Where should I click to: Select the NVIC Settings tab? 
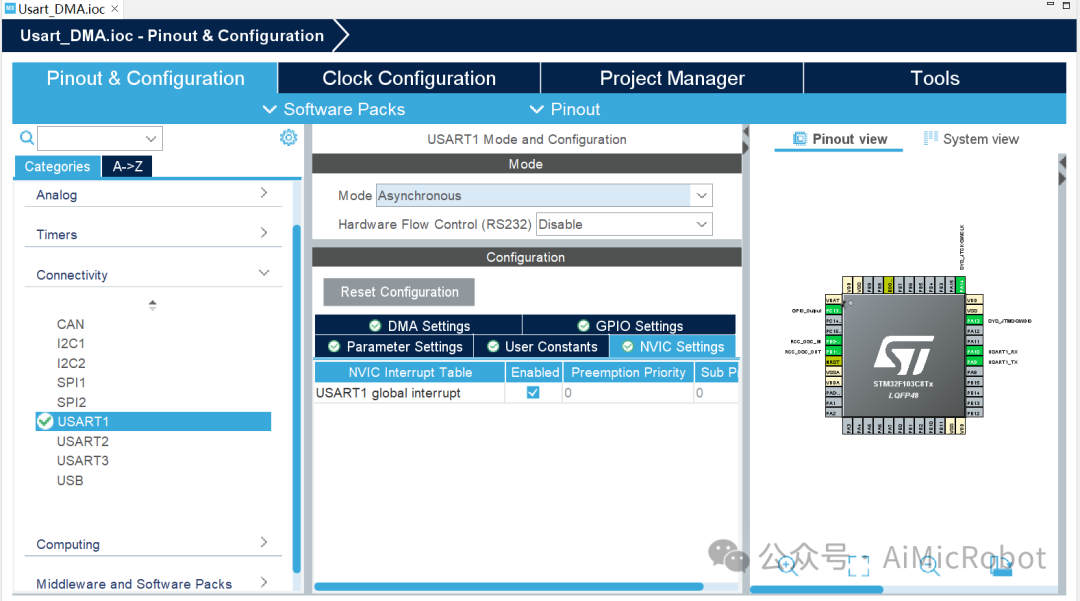point(673,346)
